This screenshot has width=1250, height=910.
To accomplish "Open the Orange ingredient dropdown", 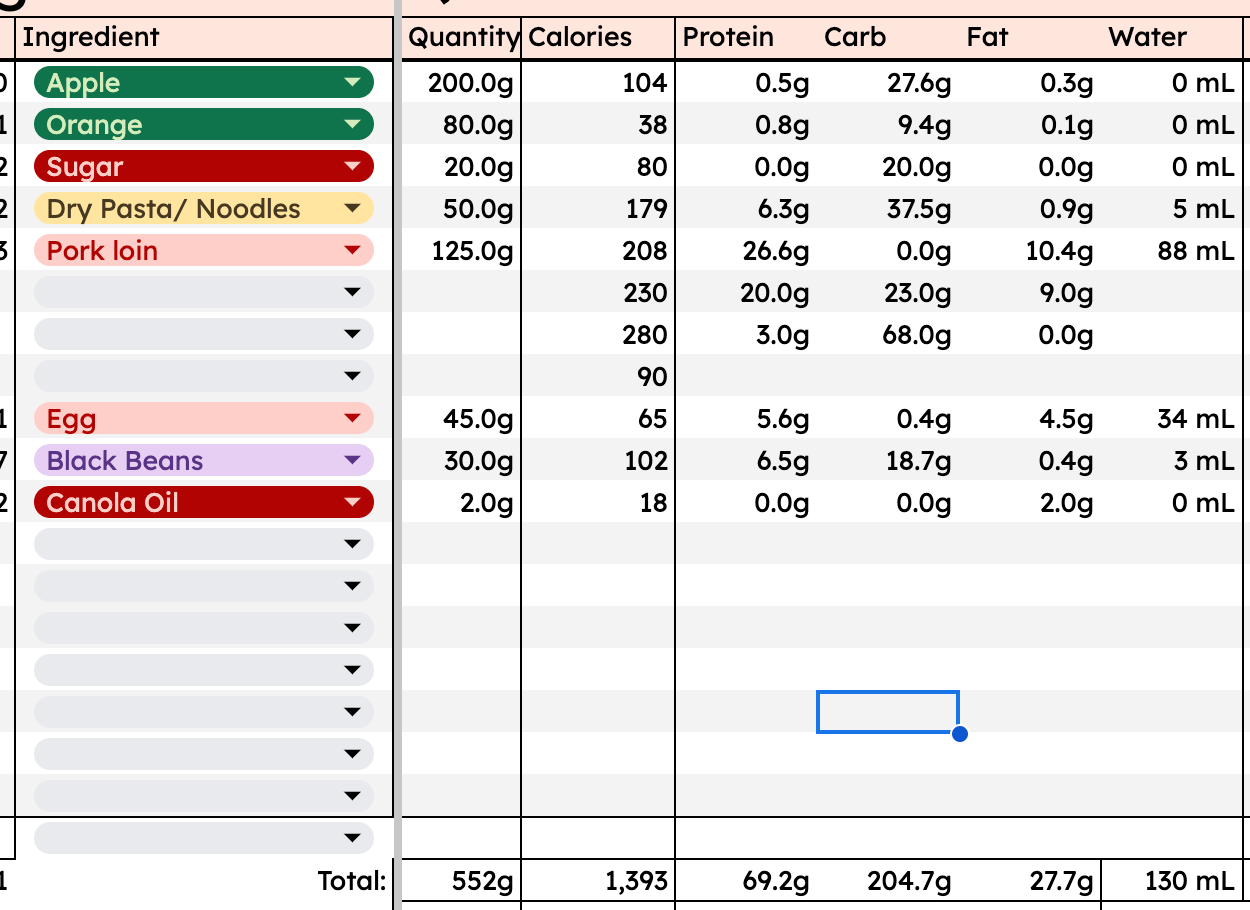I will [x=204, y=125].
